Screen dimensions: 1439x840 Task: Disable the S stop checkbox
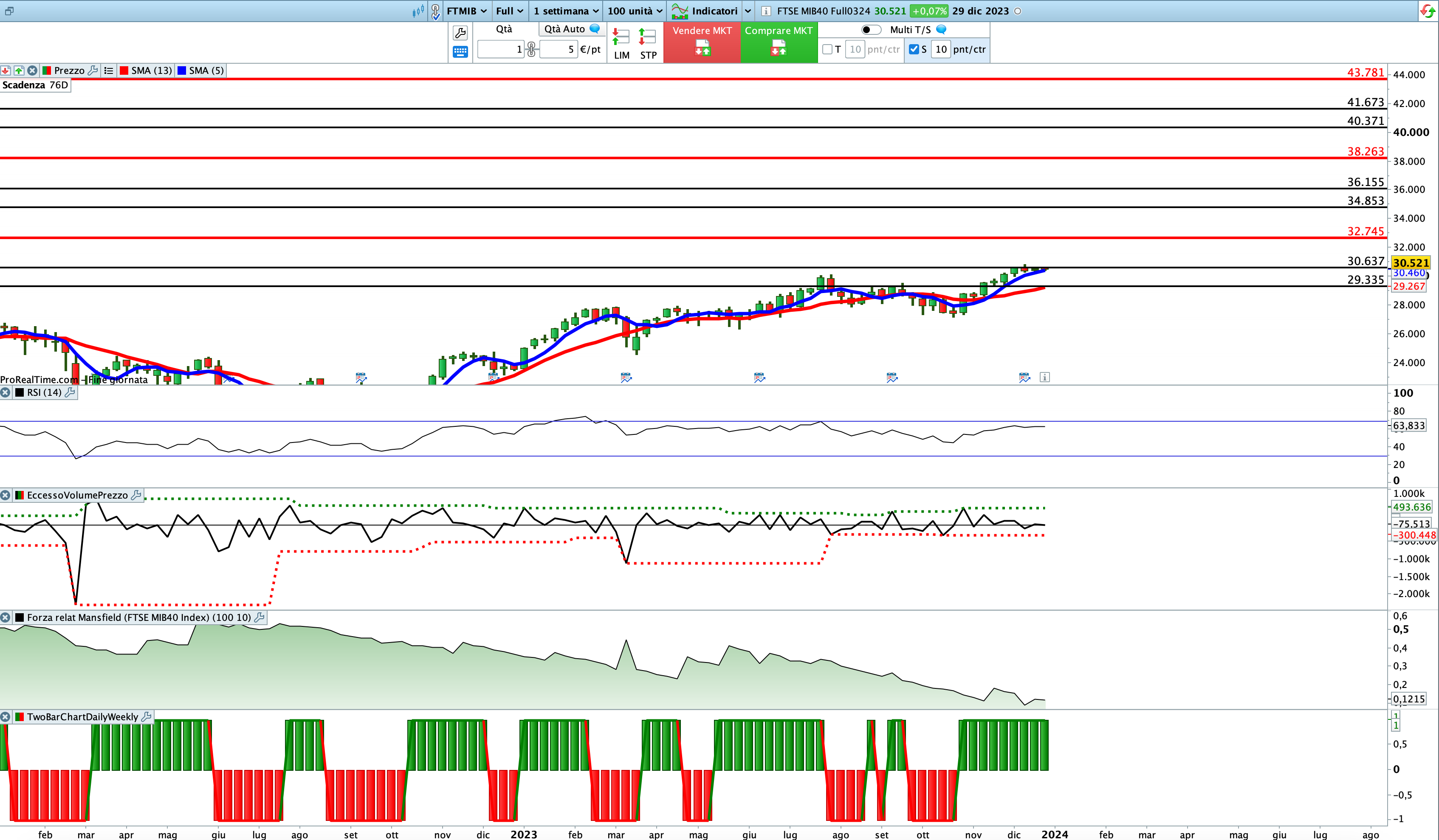(x=914, y=49)
